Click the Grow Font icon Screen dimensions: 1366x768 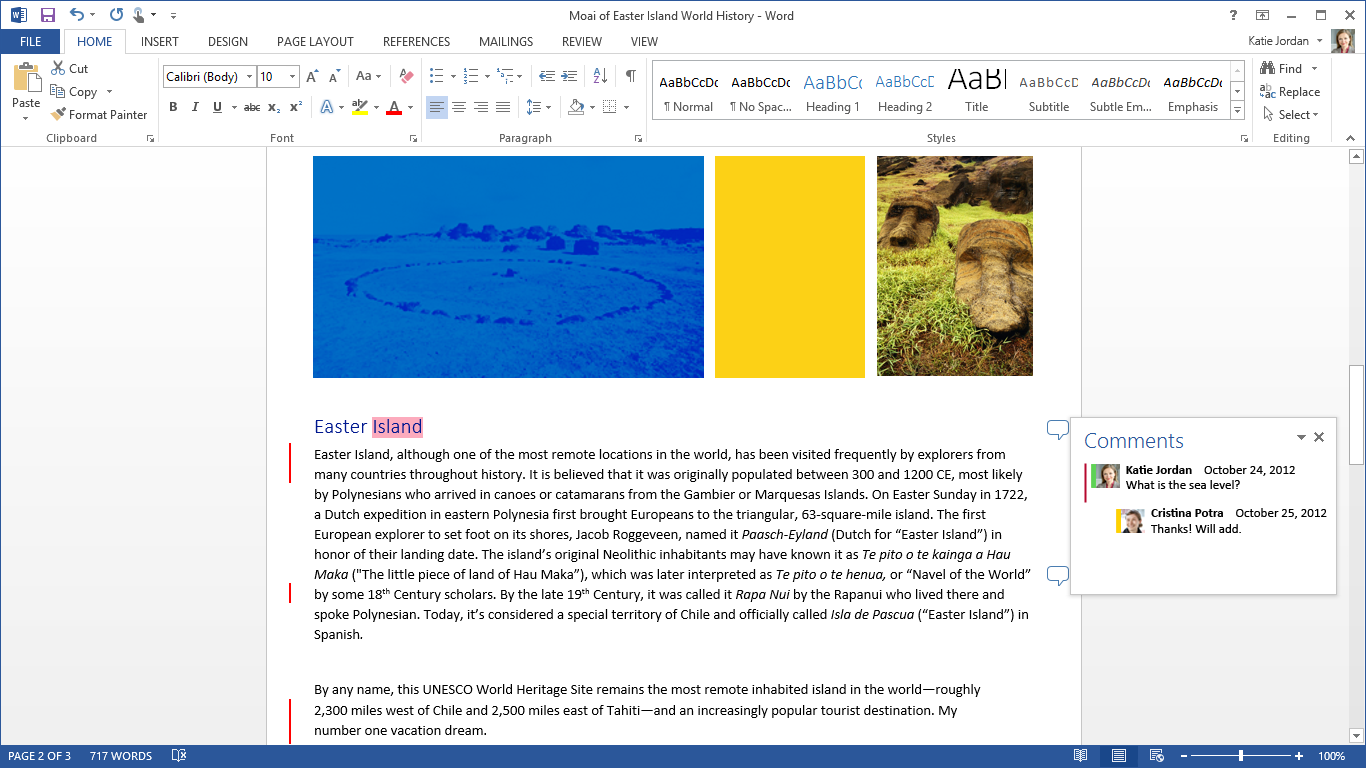click(x=312, y=77)
